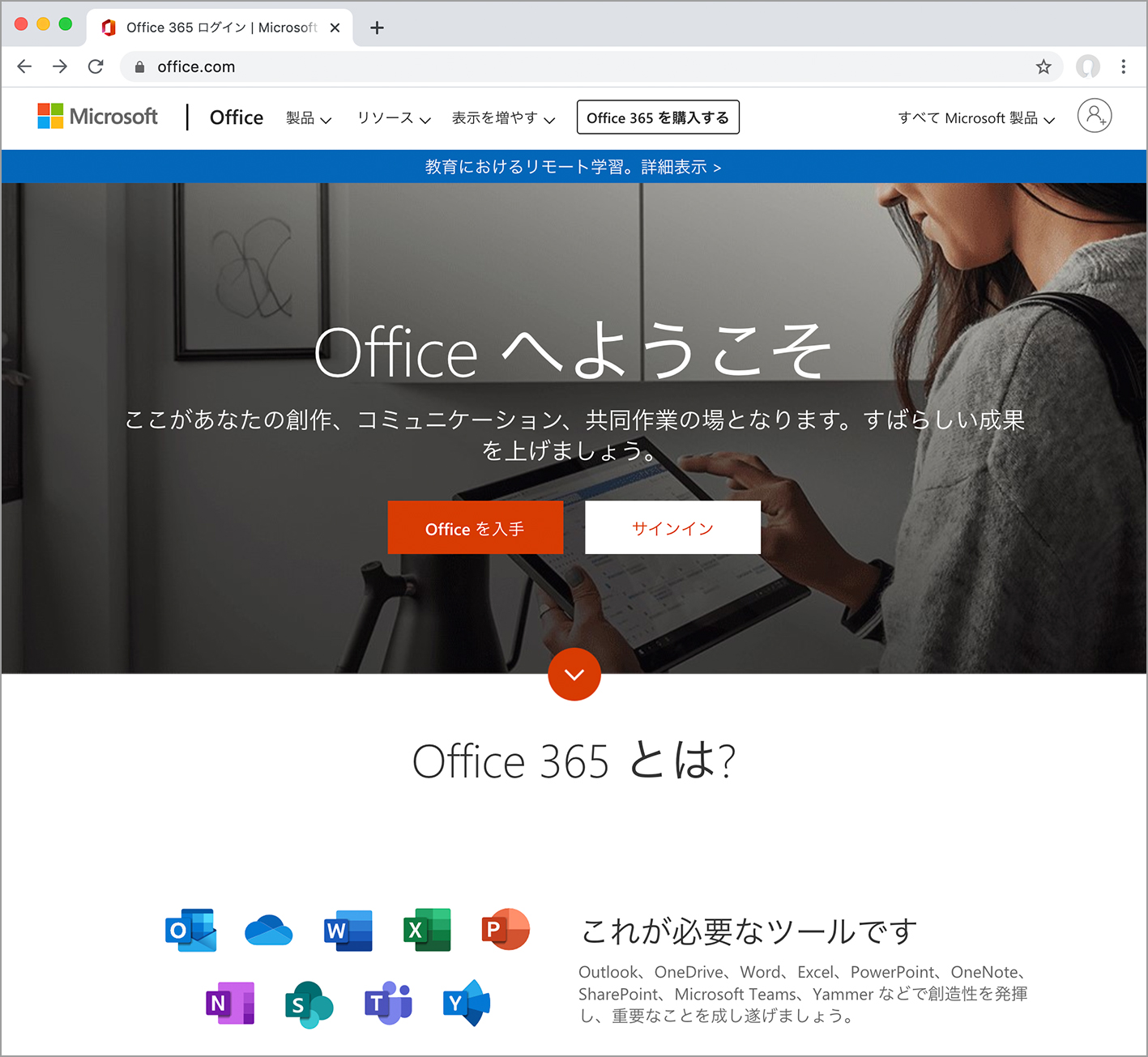Expand the すべて Microsoft 製品 menu
Screen dimensions: 1148x1057
976,118
